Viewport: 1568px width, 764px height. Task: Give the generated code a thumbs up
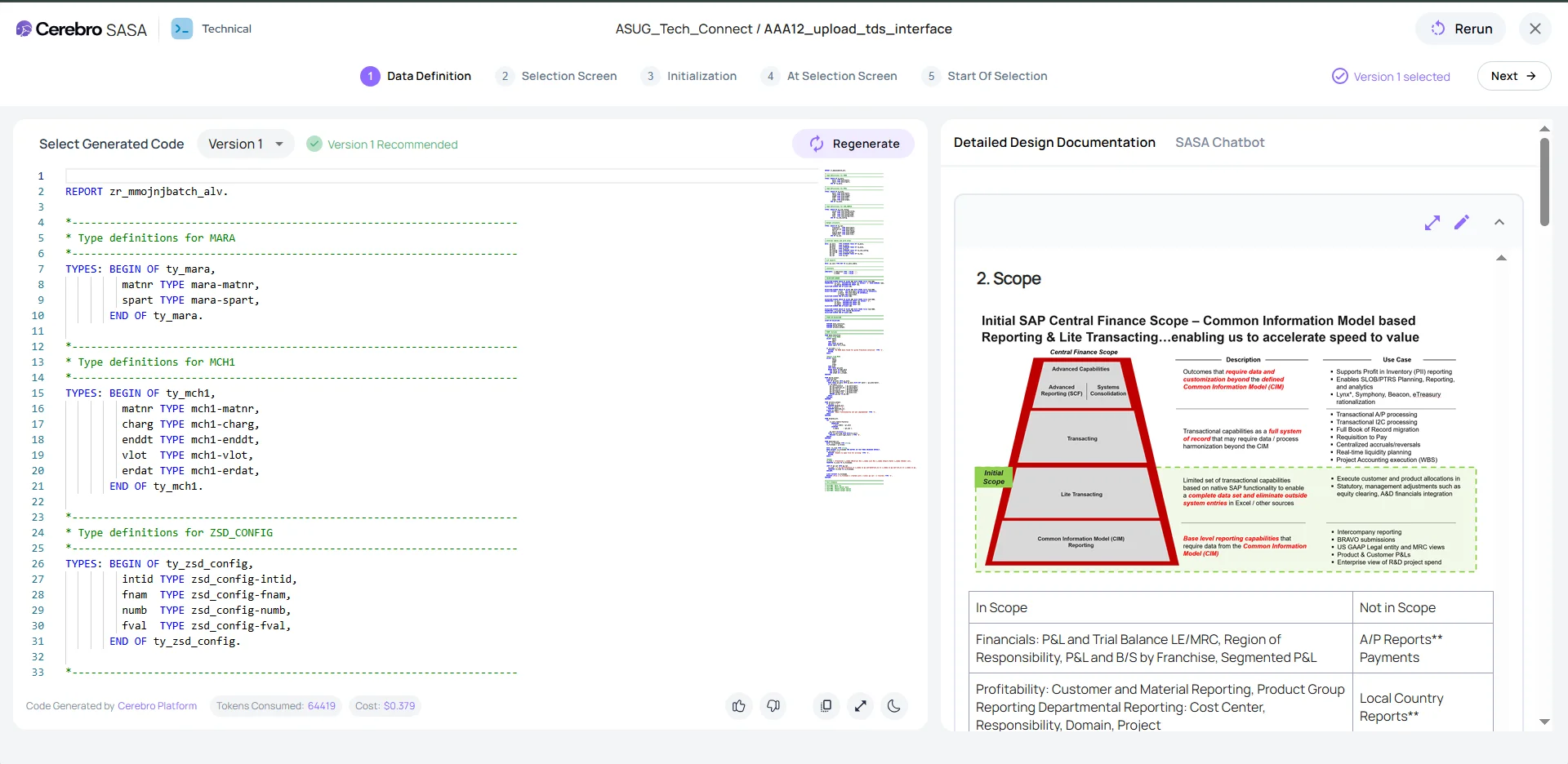coord(739,706)
